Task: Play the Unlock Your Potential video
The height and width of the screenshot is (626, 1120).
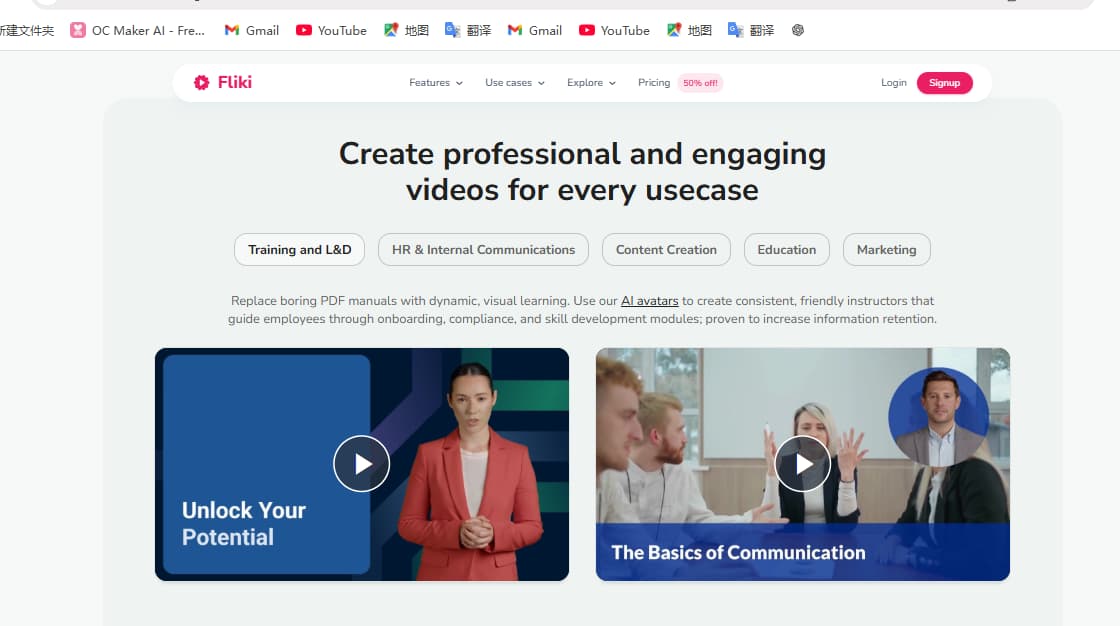Action: pos(361,463)
